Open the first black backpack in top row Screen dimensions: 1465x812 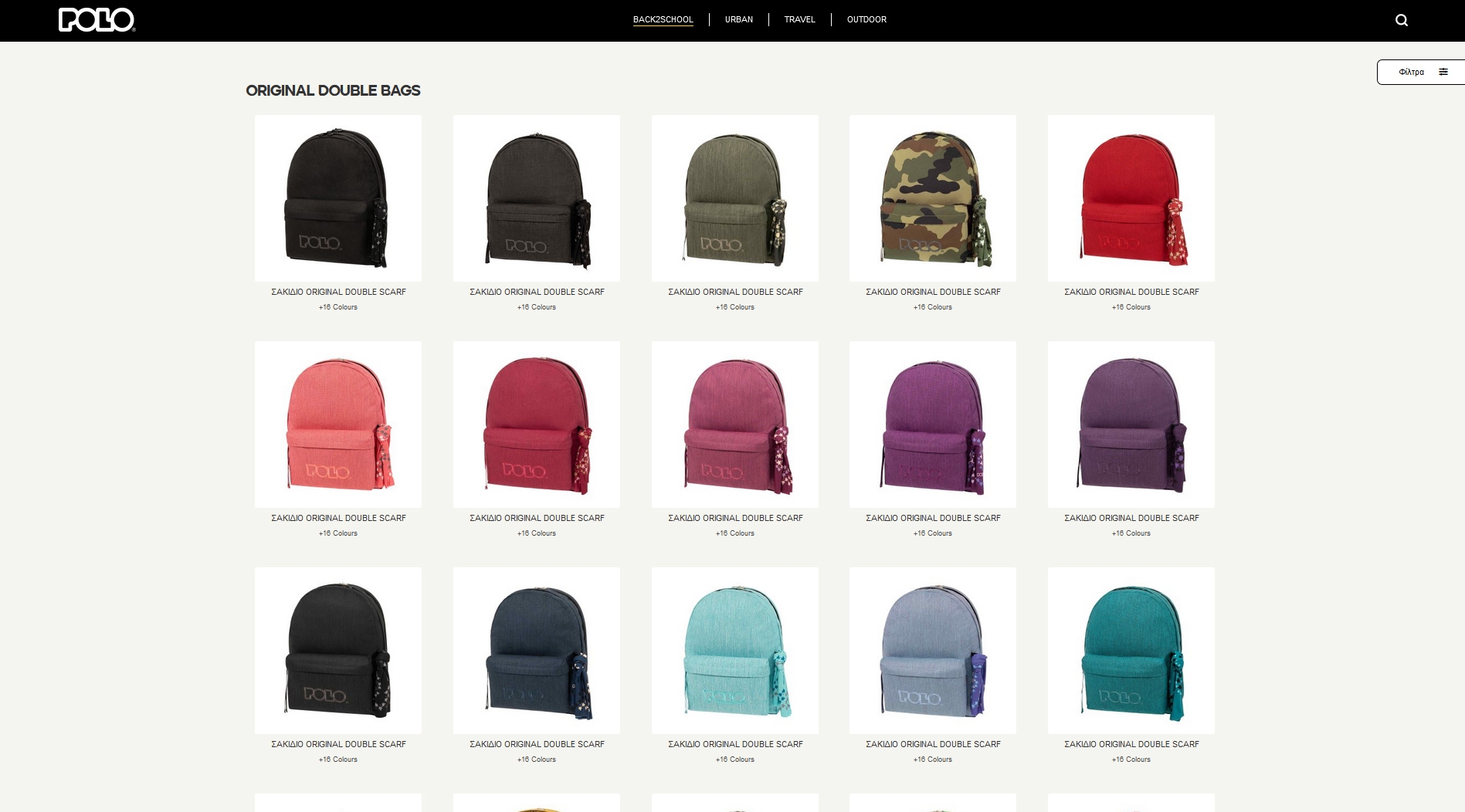point(338,198)
